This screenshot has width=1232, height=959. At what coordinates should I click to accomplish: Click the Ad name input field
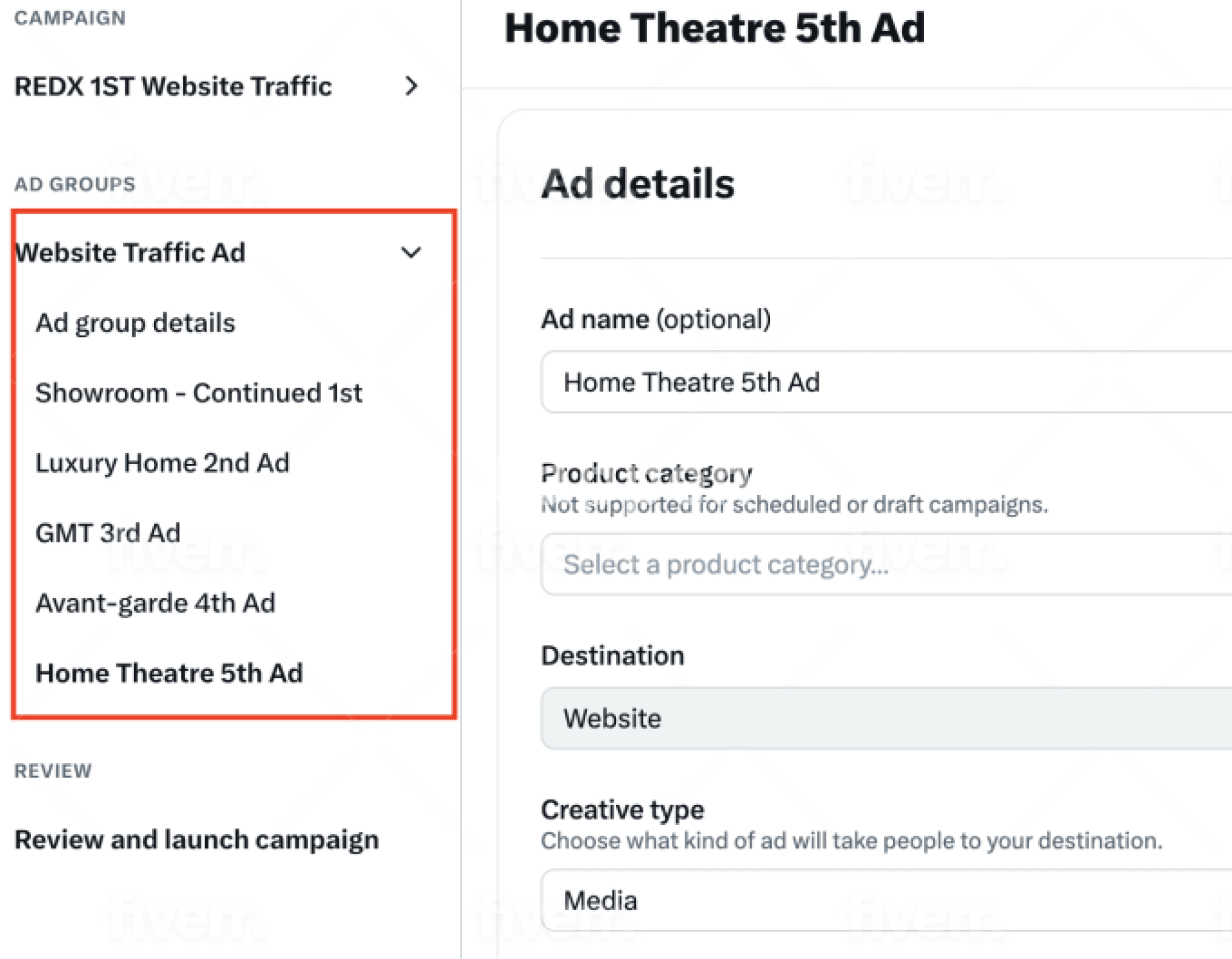tap(886, 382)
